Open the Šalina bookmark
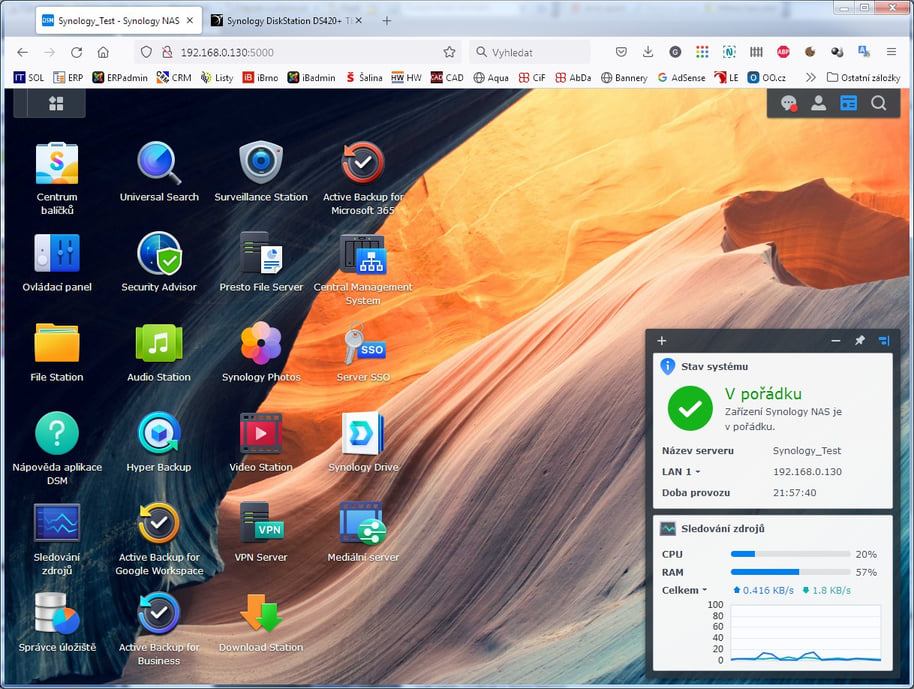Viewport: 914px width, 689px height. click(364, 78)
